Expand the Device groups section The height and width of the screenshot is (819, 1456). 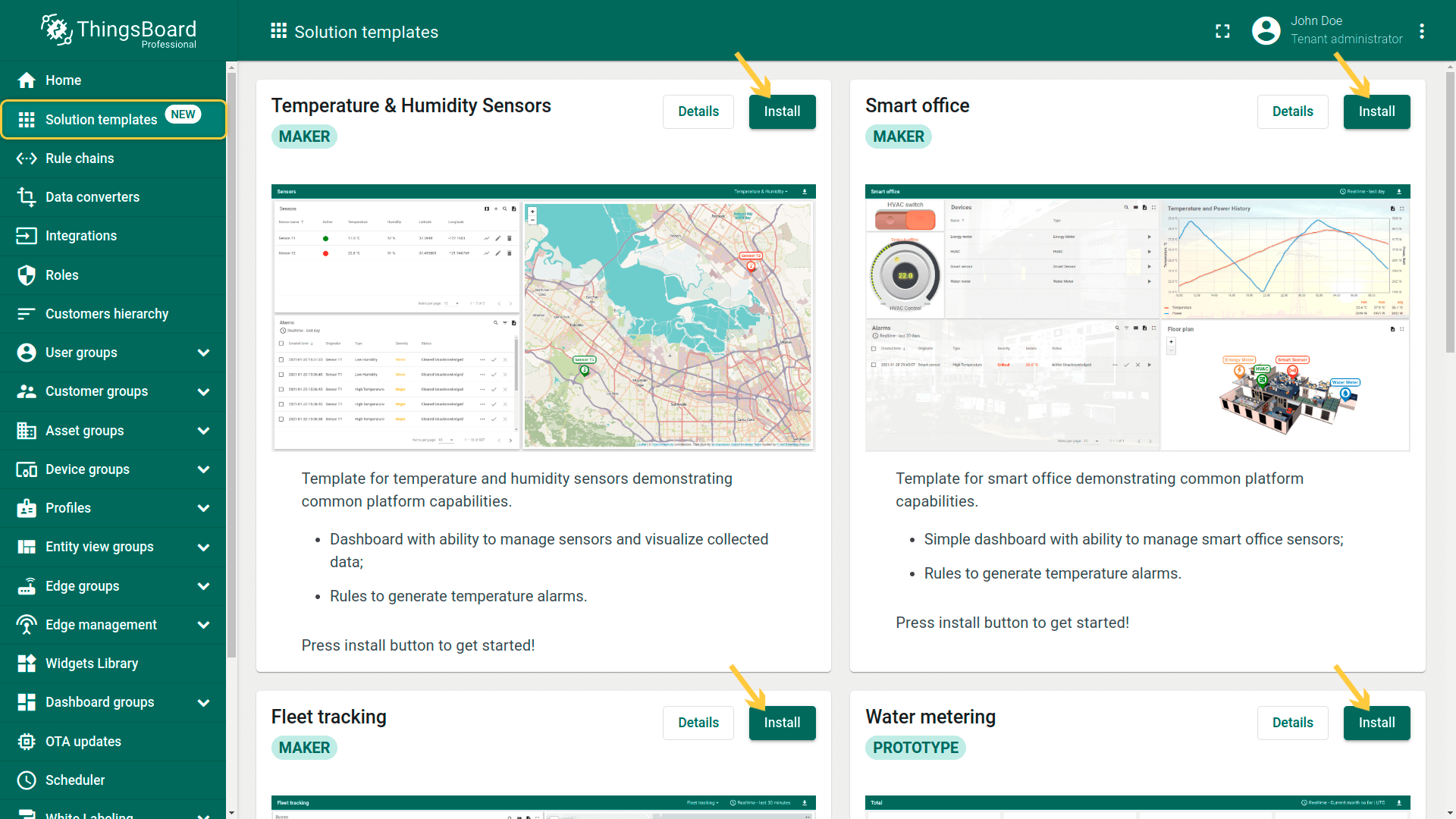tap(203, 469)
